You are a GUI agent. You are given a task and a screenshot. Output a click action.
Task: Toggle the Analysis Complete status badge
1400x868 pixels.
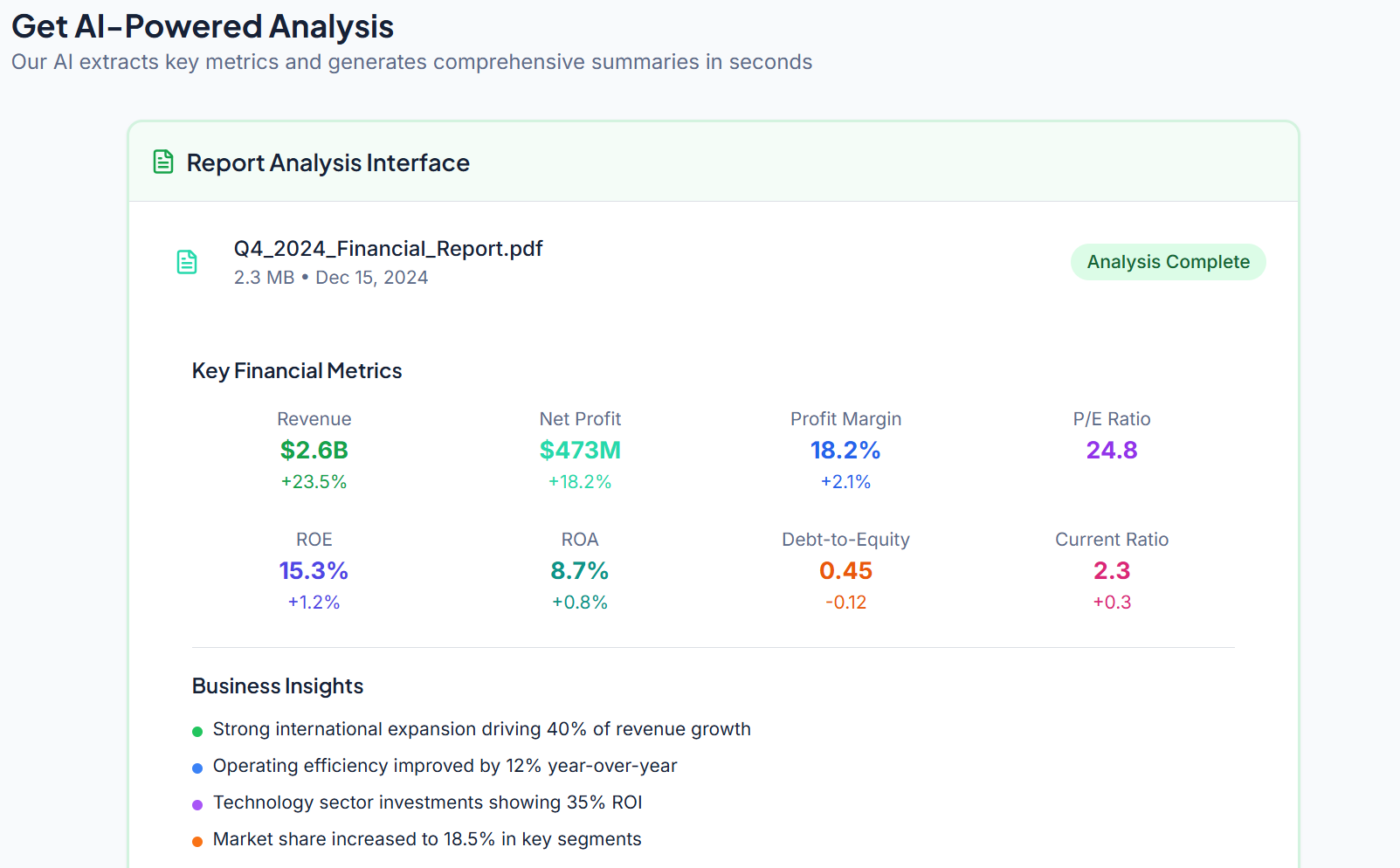coord(1168,261)
